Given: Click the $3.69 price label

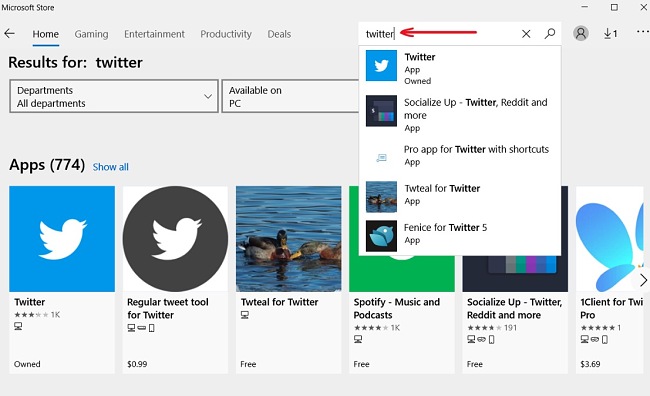Looking at the screenshot, I should pos(590,364).
